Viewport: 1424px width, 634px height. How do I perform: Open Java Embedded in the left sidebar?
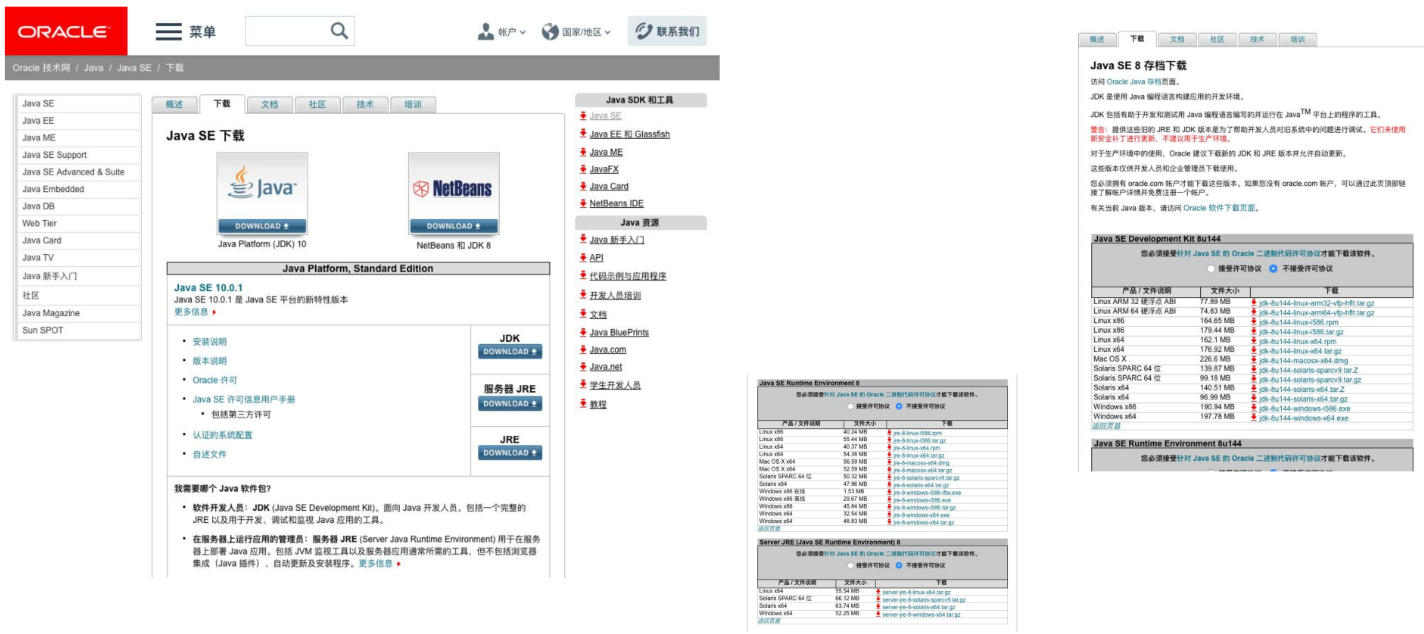[53, 189]
